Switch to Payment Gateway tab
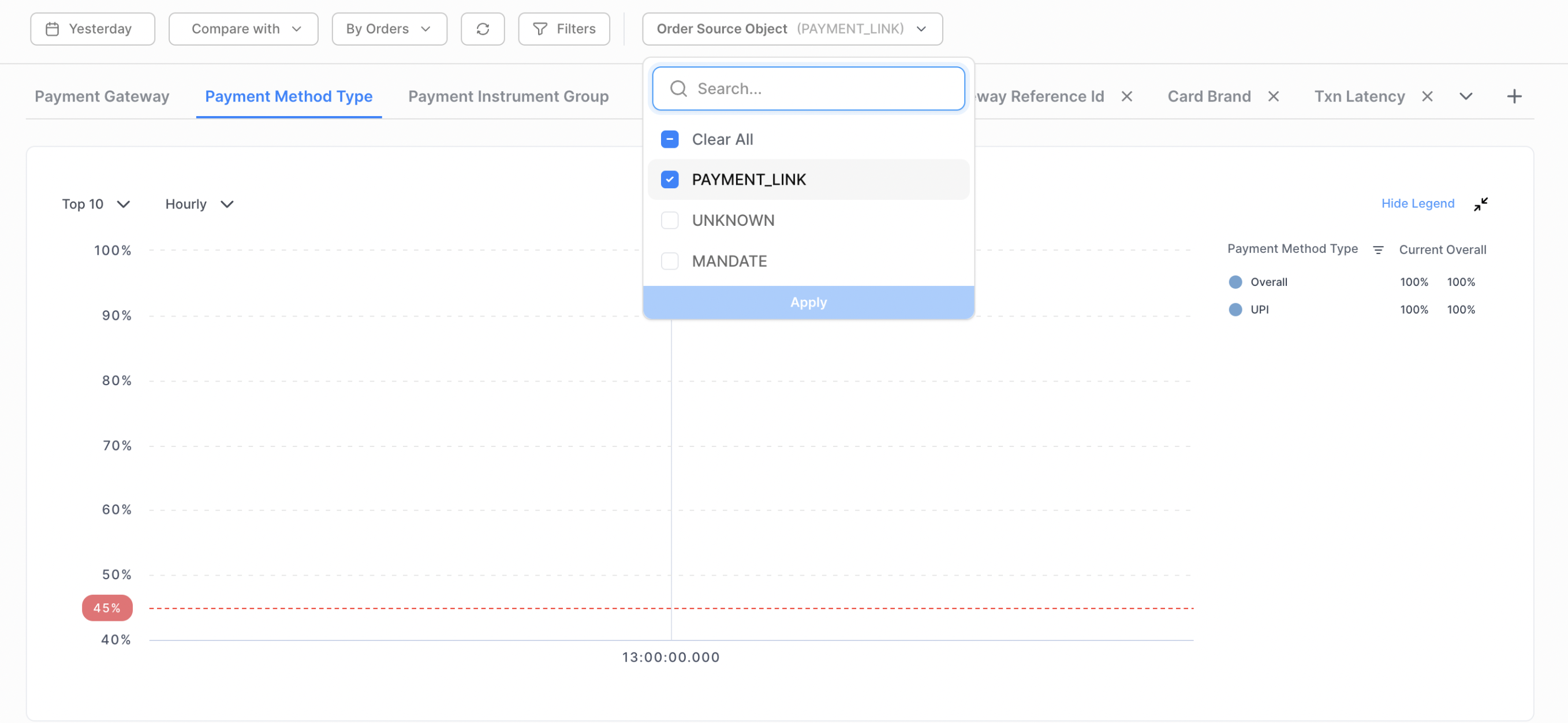1568x723 pixels. click(x=102, y=96)
